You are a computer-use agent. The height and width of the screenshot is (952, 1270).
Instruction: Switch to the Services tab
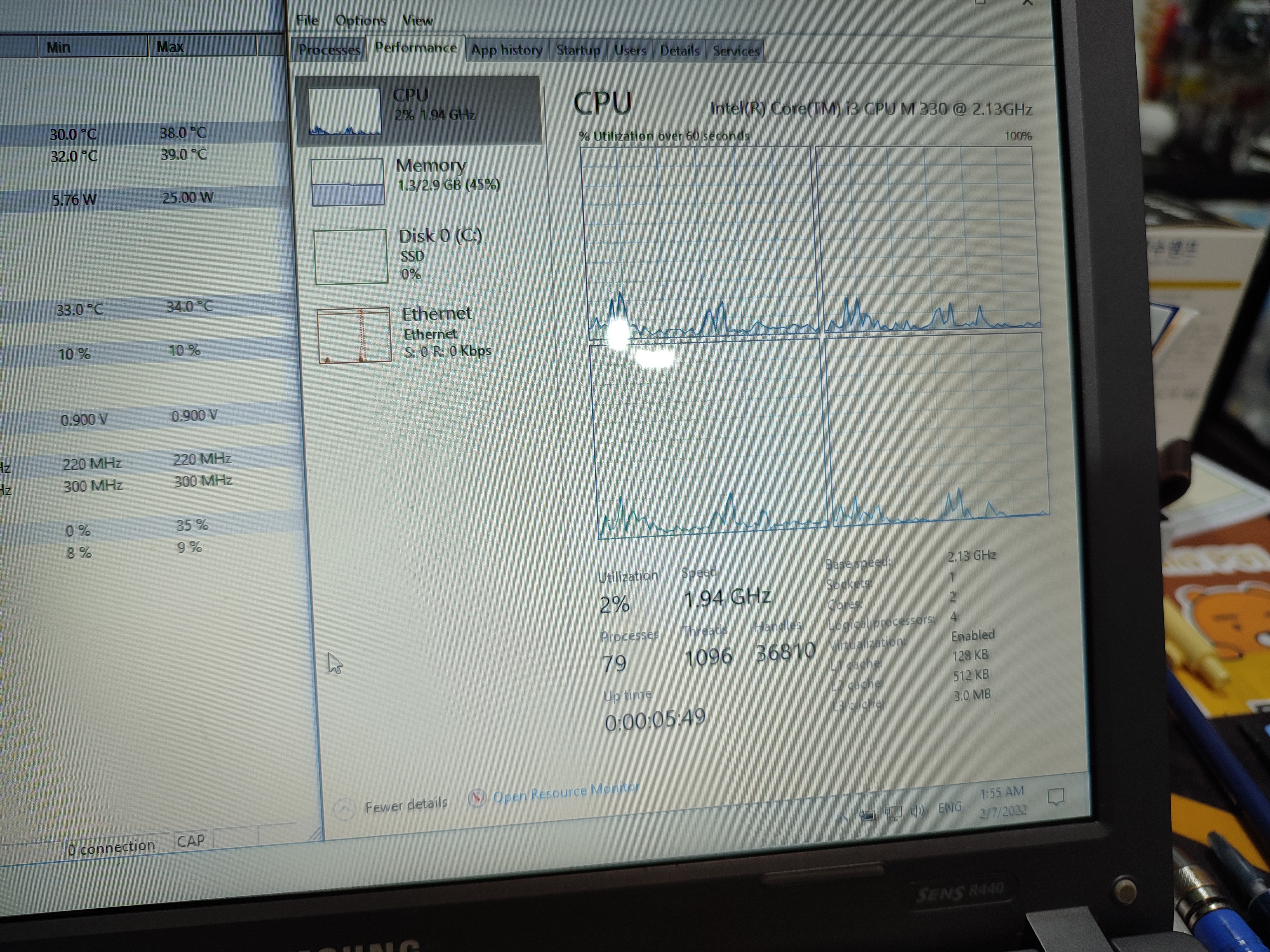[735, 52]
